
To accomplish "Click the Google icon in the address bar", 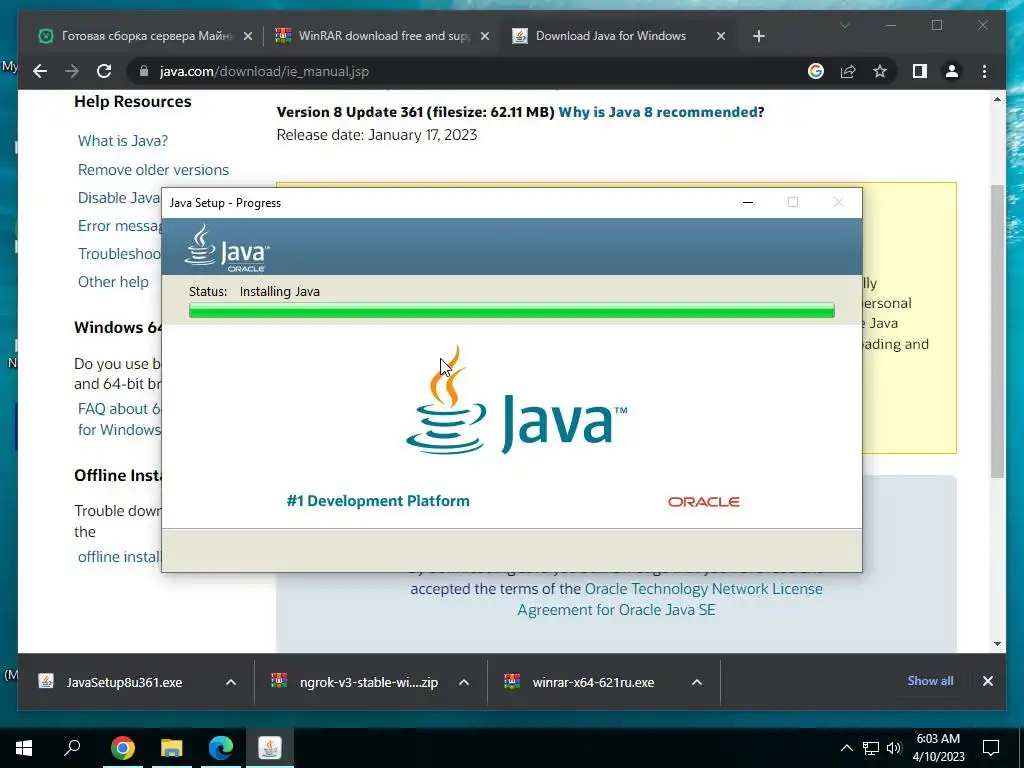I will 816,71.
